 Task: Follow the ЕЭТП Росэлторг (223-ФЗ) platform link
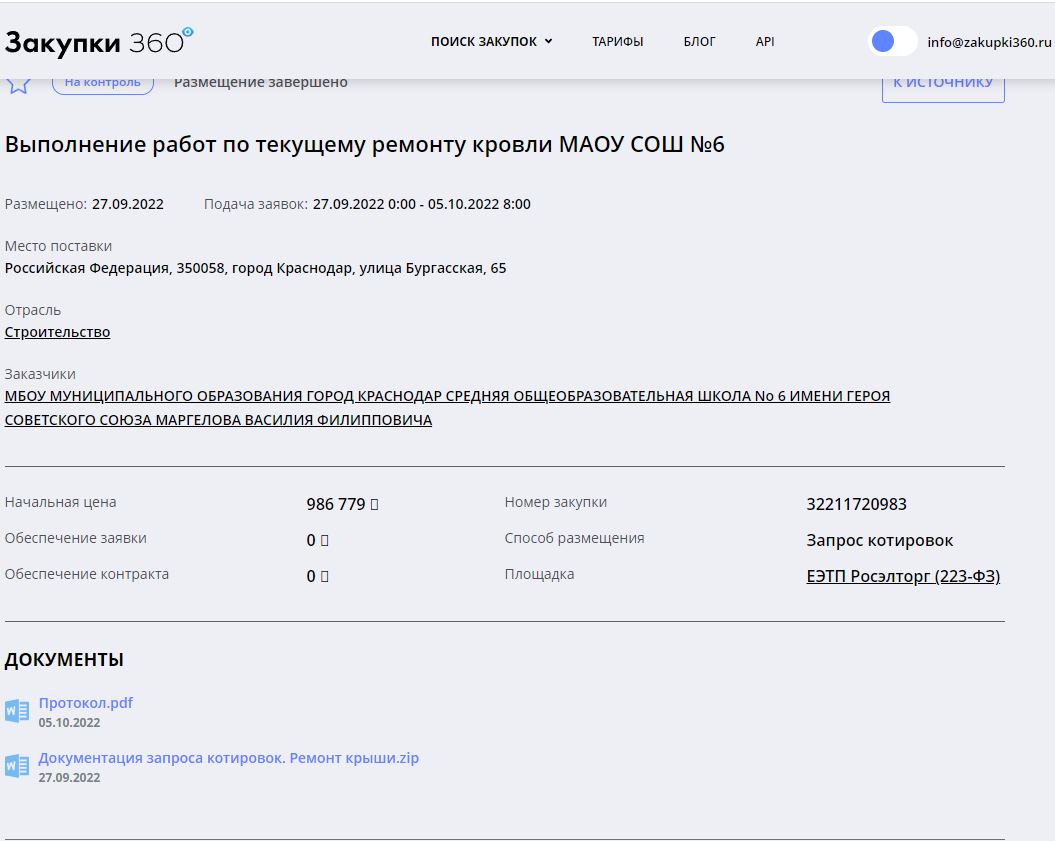(903, 576)
